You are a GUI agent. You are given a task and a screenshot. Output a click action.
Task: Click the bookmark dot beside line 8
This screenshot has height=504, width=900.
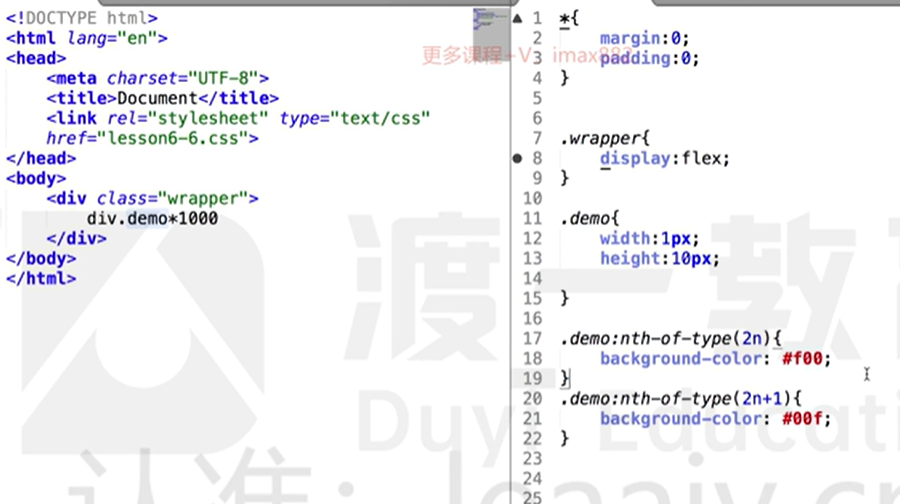point(517,158)
